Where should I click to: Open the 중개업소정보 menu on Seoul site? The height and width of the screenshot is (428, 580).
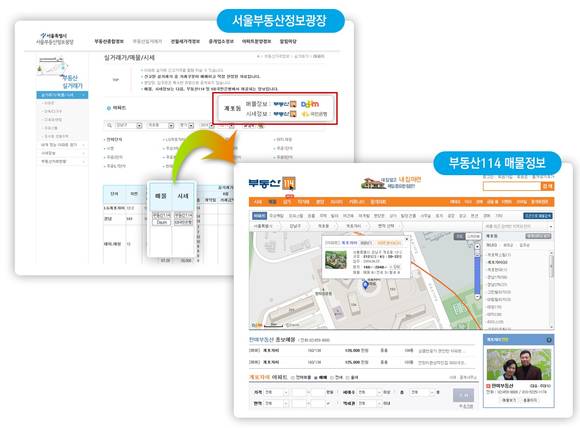(x=221, y=41)
